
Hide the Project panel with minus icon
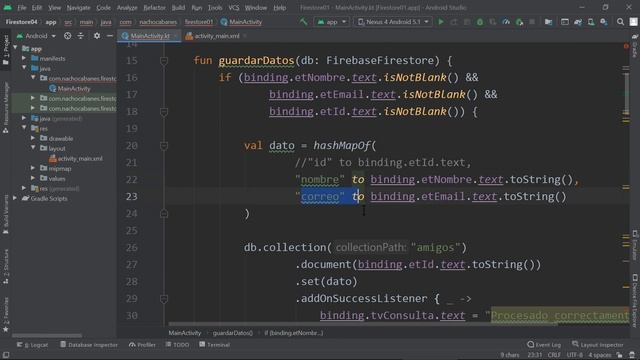pos(110,36)
